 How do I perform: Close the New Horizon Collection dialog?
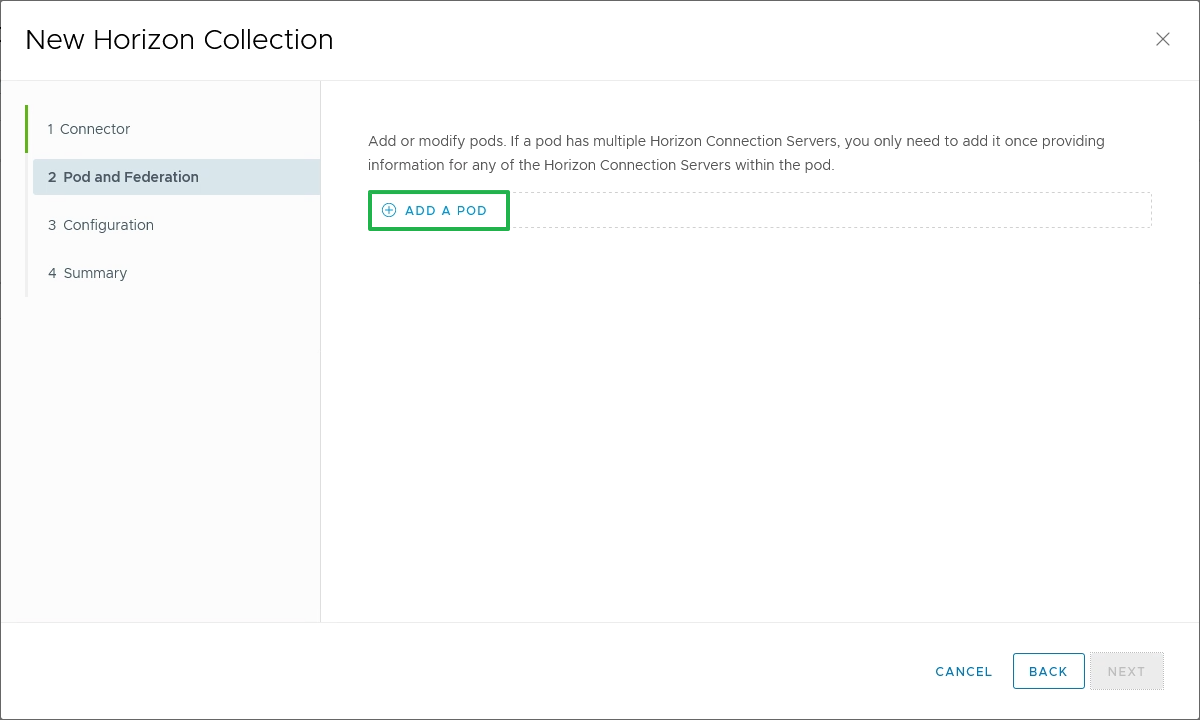(x=1162, y=40)
